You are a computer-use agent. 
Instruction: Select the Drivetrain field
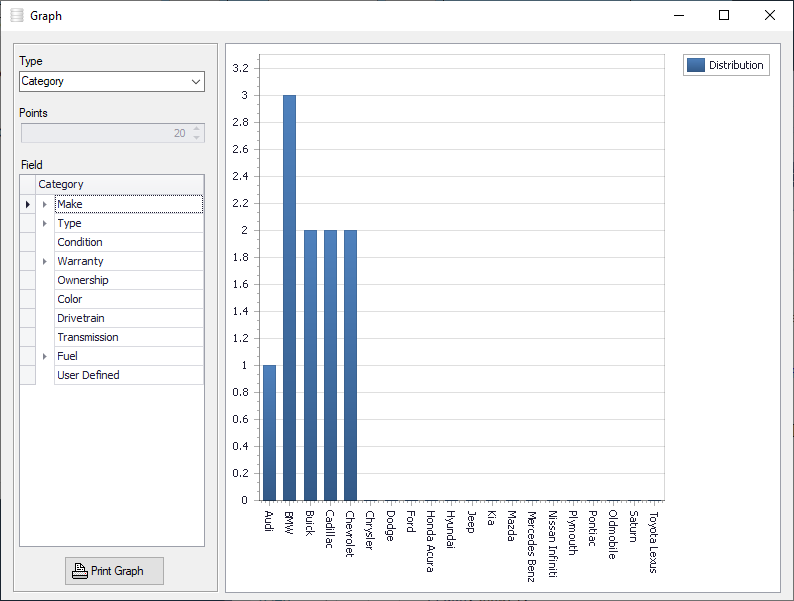tap(129, 318)
